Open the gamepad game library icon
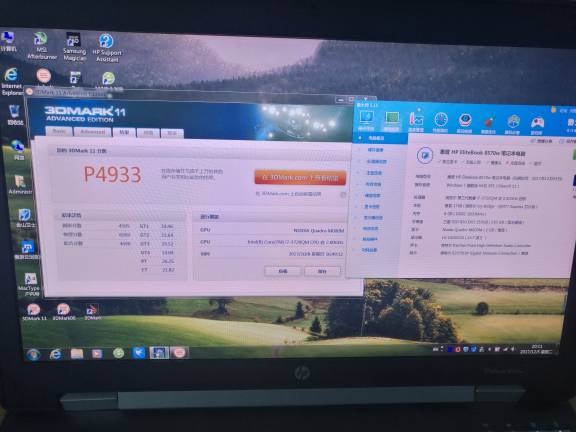The width and height of the screenshot is (576, 432). click(537, 125)
